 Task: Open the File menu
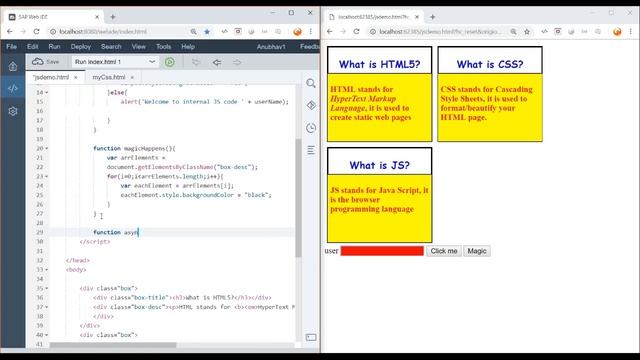click(x=11, y=47)
